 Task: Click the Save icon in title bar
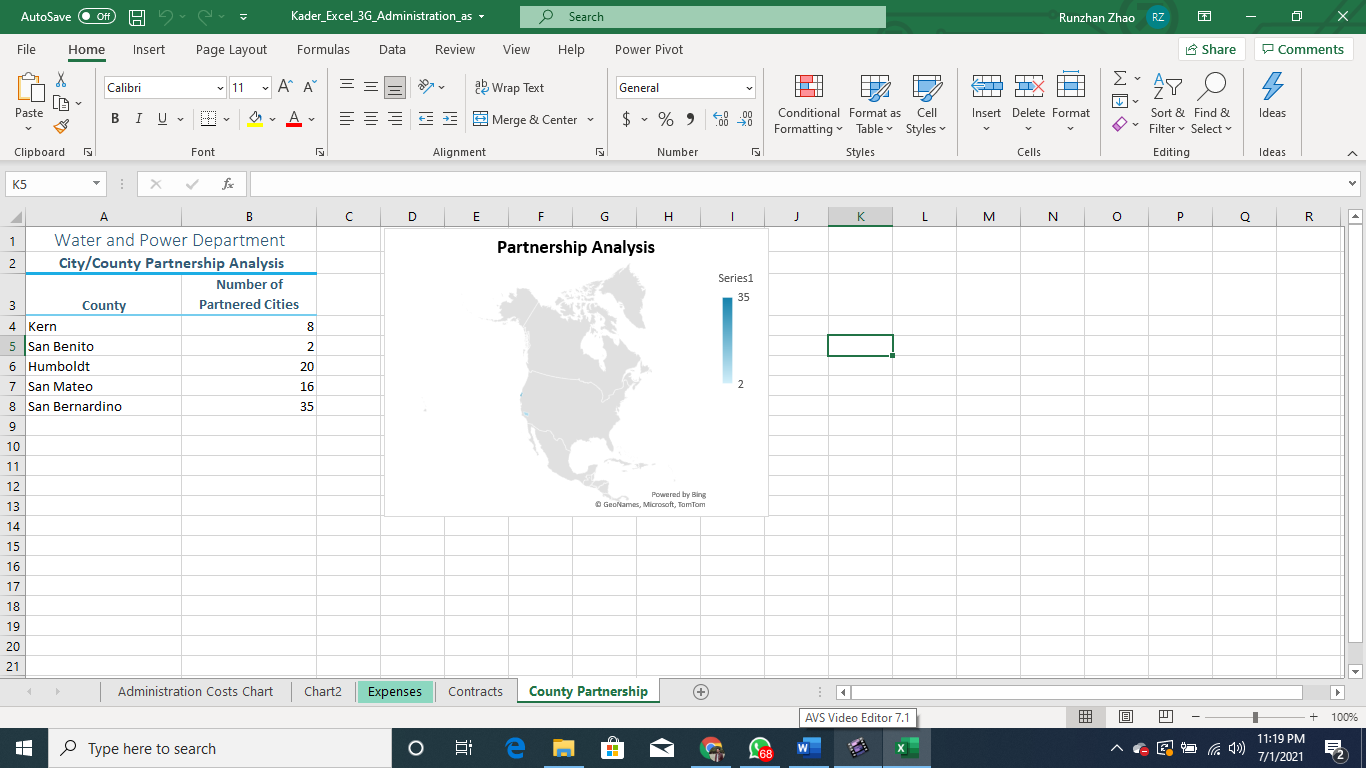138,17
